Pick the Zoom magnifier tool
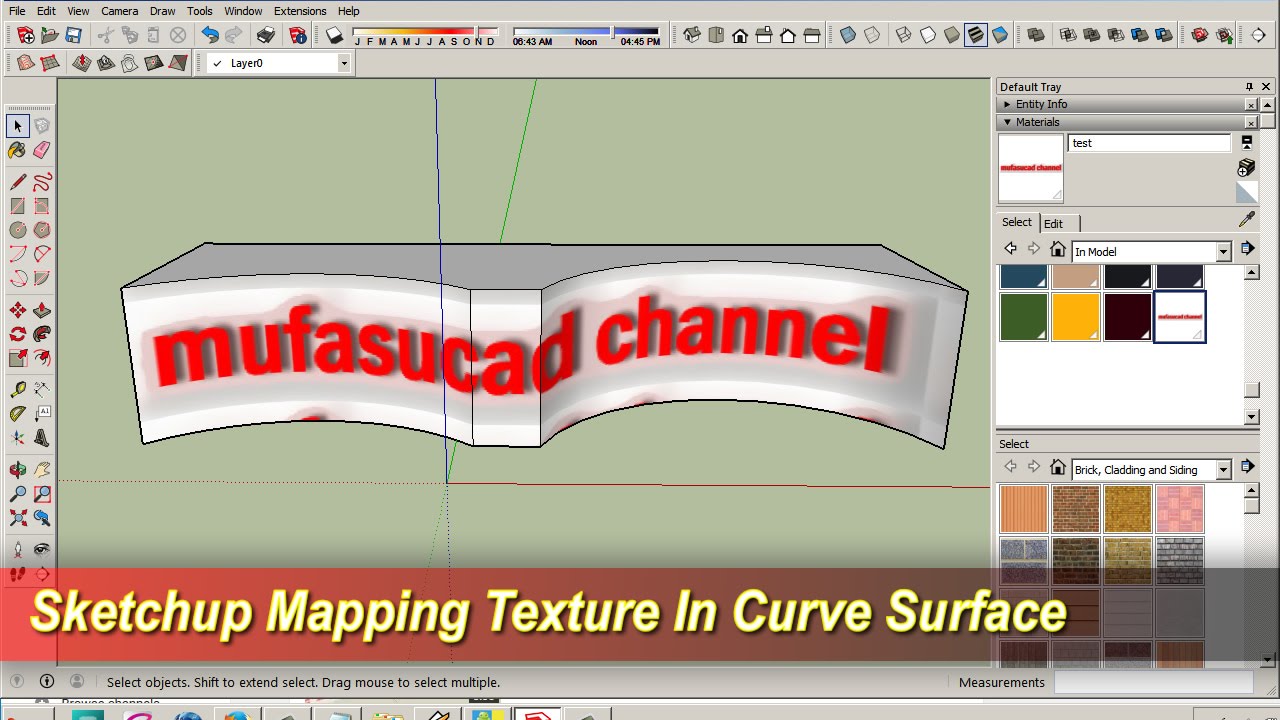The height and width of the screenshot is (720, 1280). [x=18, y=493]
